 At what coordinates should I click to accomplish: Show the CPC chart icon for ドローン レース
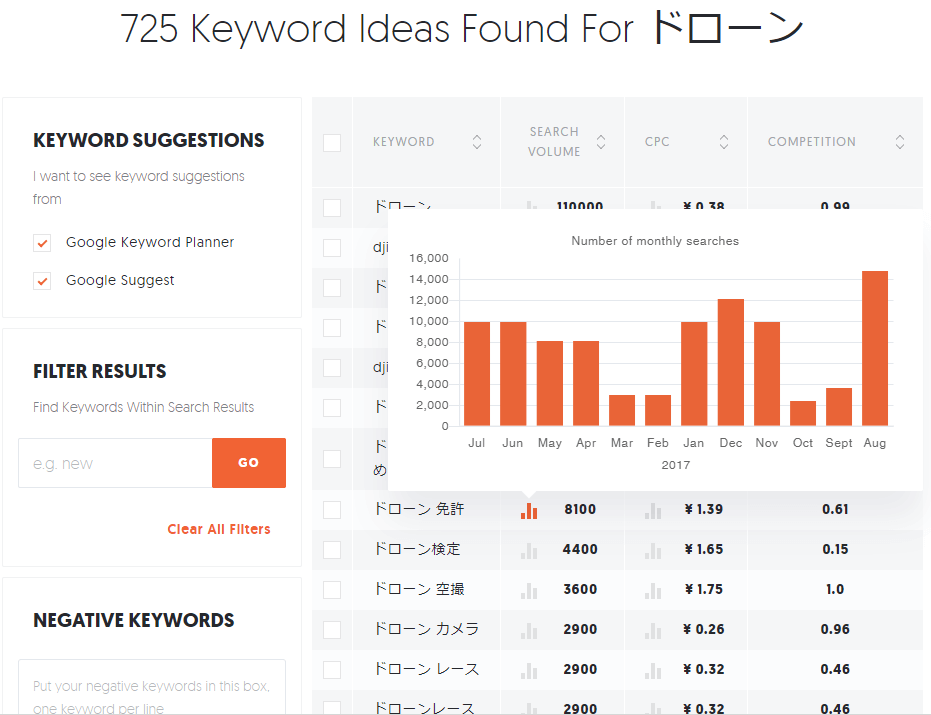coord(653,670)
